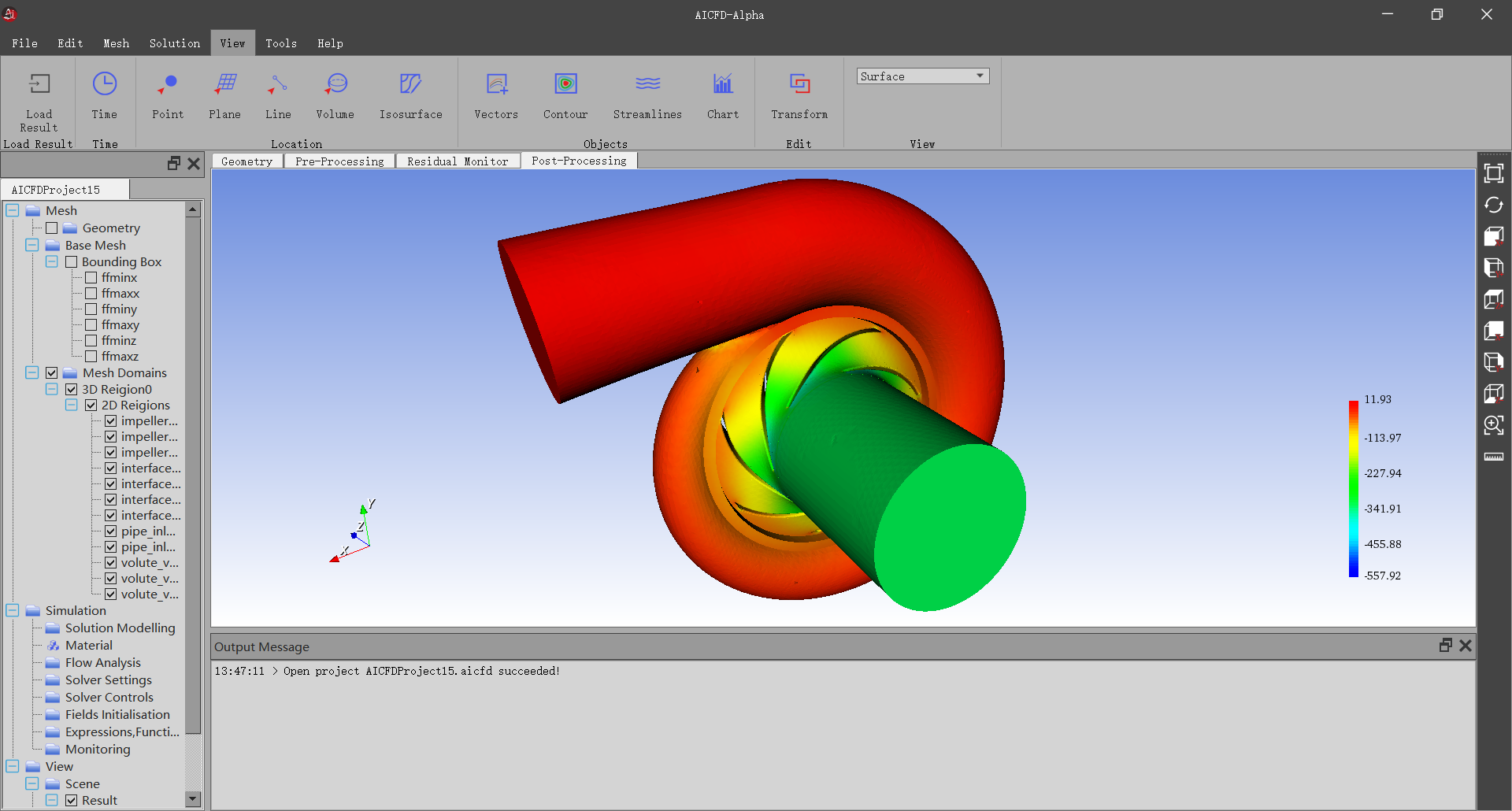
Task: Switch to the Pre-Processing tab
Action: click(339, 161)
